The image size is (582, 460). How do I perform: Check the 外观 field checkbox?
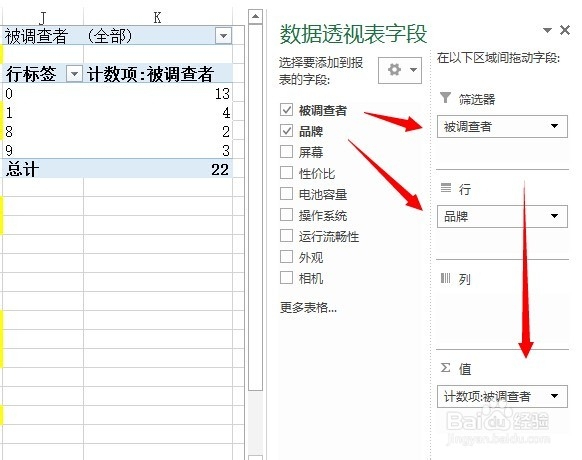[x=286, y=257]
